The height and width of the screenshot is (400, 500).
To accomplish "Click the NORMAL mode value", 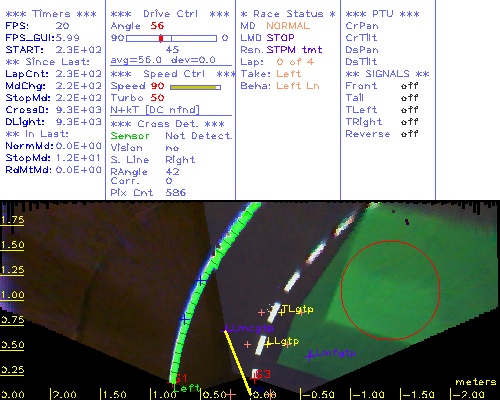I will point(288,26).
